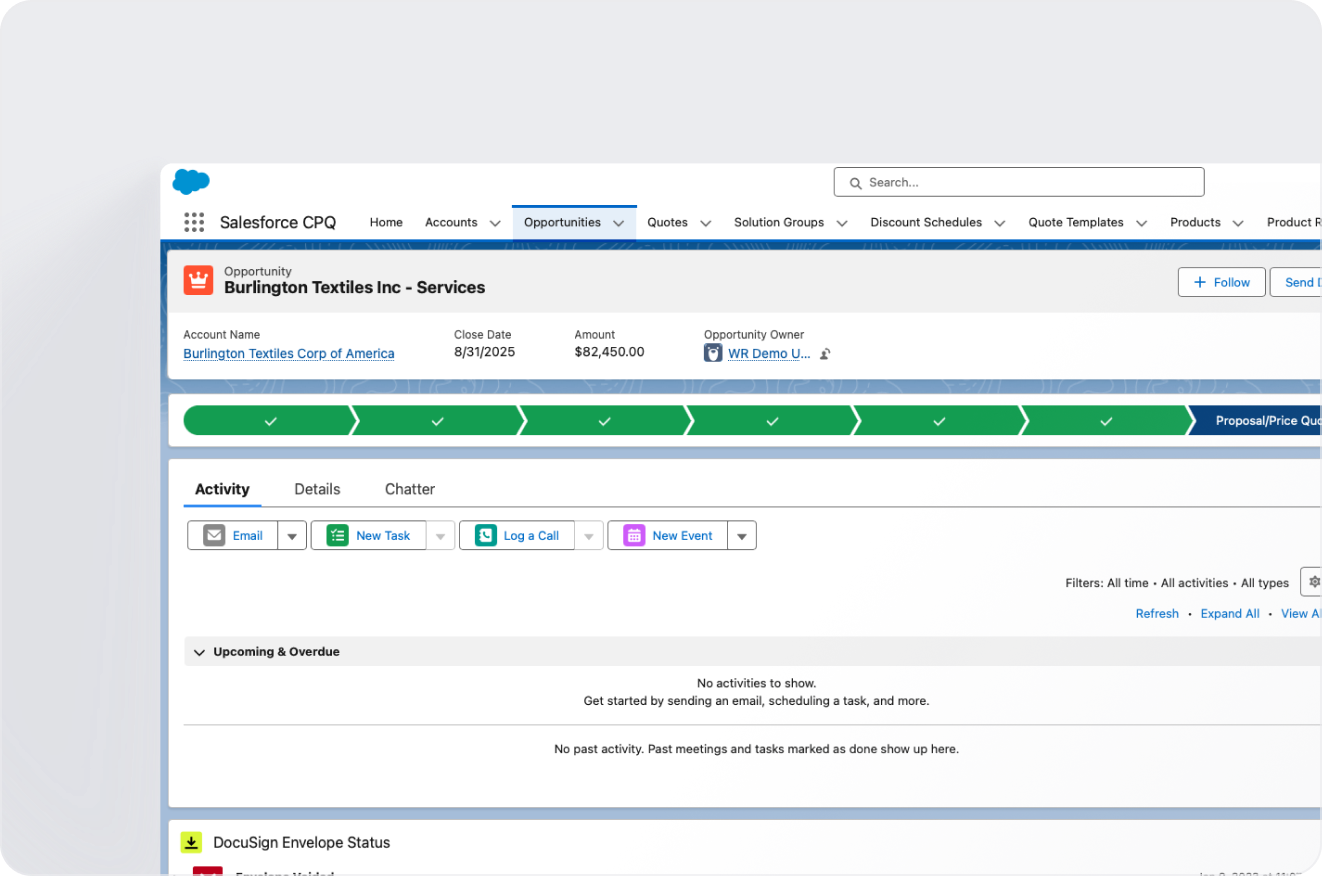This screenshot has width=1323, height=876.
Task: Open the Discount Schedules nav tab
Action: [x=926, y=223]
